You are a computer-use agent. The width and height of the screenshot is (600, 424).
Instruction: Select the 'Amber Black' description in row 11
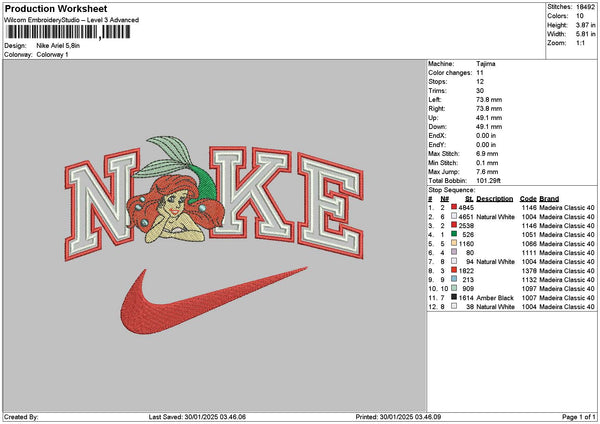[x=495, y=298]
